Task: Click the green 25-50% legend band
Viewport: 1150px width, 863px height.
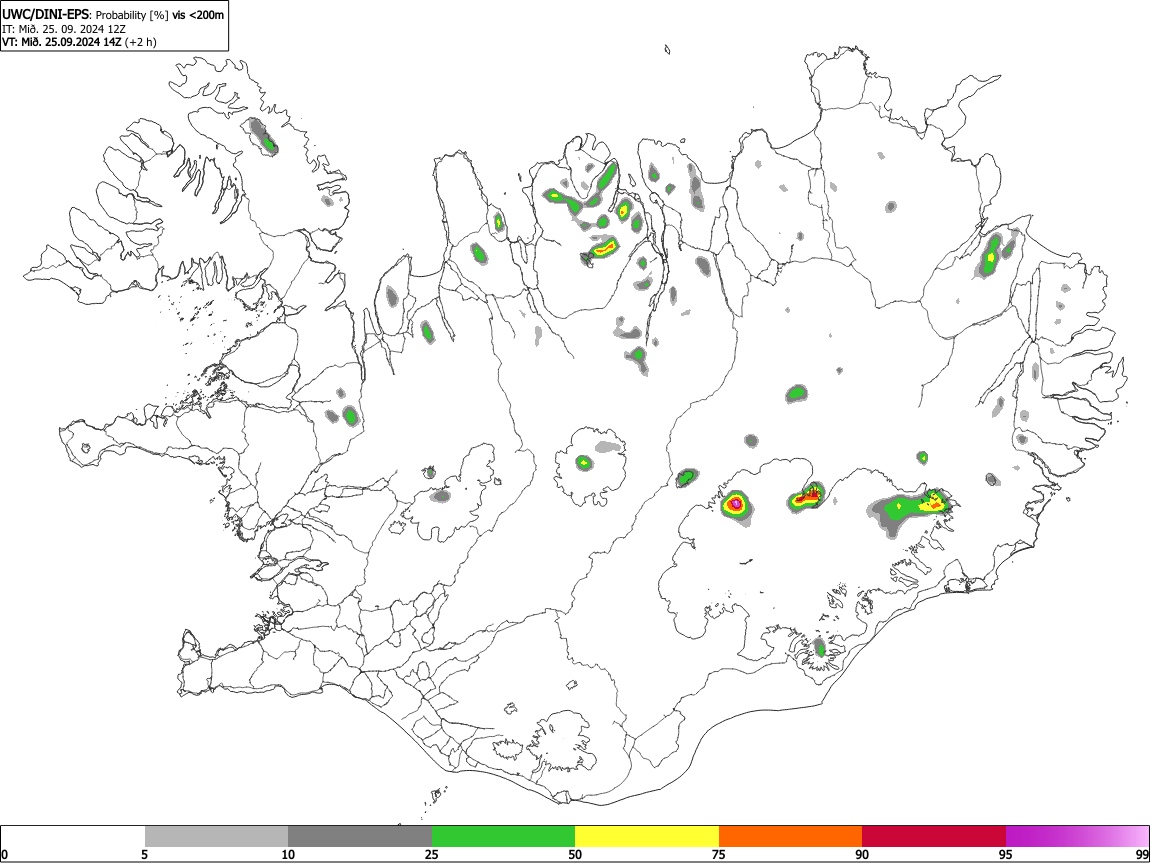Action: (503, 836)
